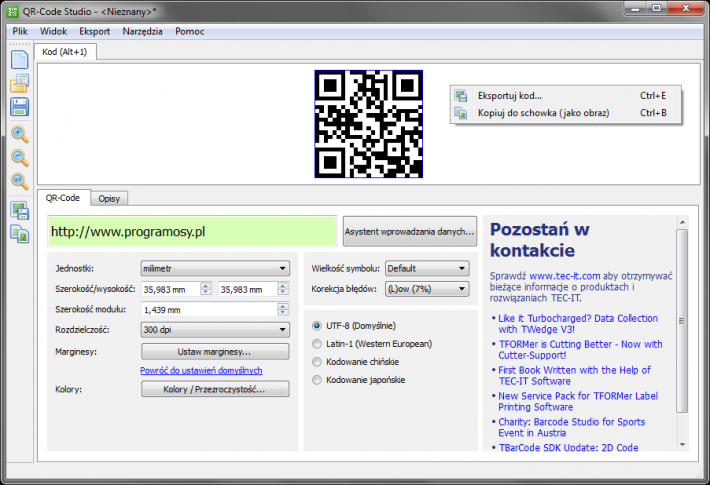Click Powrót do ustawień domyślnych link

coord(201,370)
